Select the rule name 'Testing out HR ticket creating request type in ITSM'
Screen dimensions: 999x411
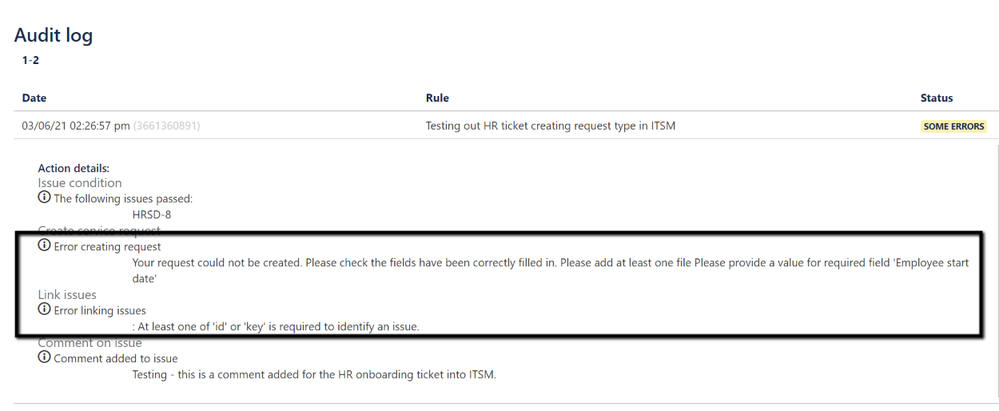550,126
